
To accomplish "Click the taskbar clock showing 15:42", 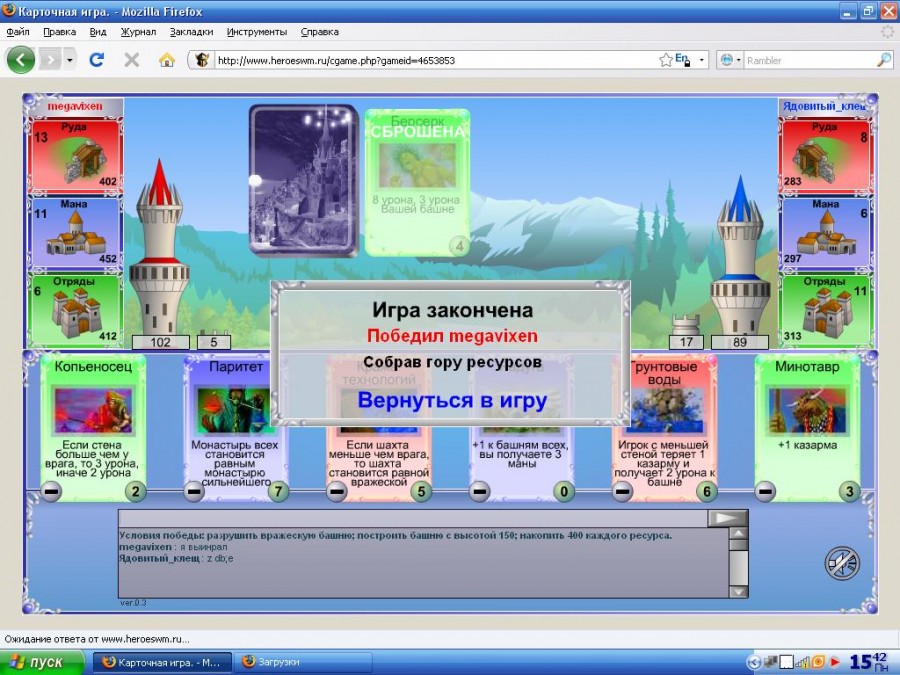I will (x=868, y=662).
